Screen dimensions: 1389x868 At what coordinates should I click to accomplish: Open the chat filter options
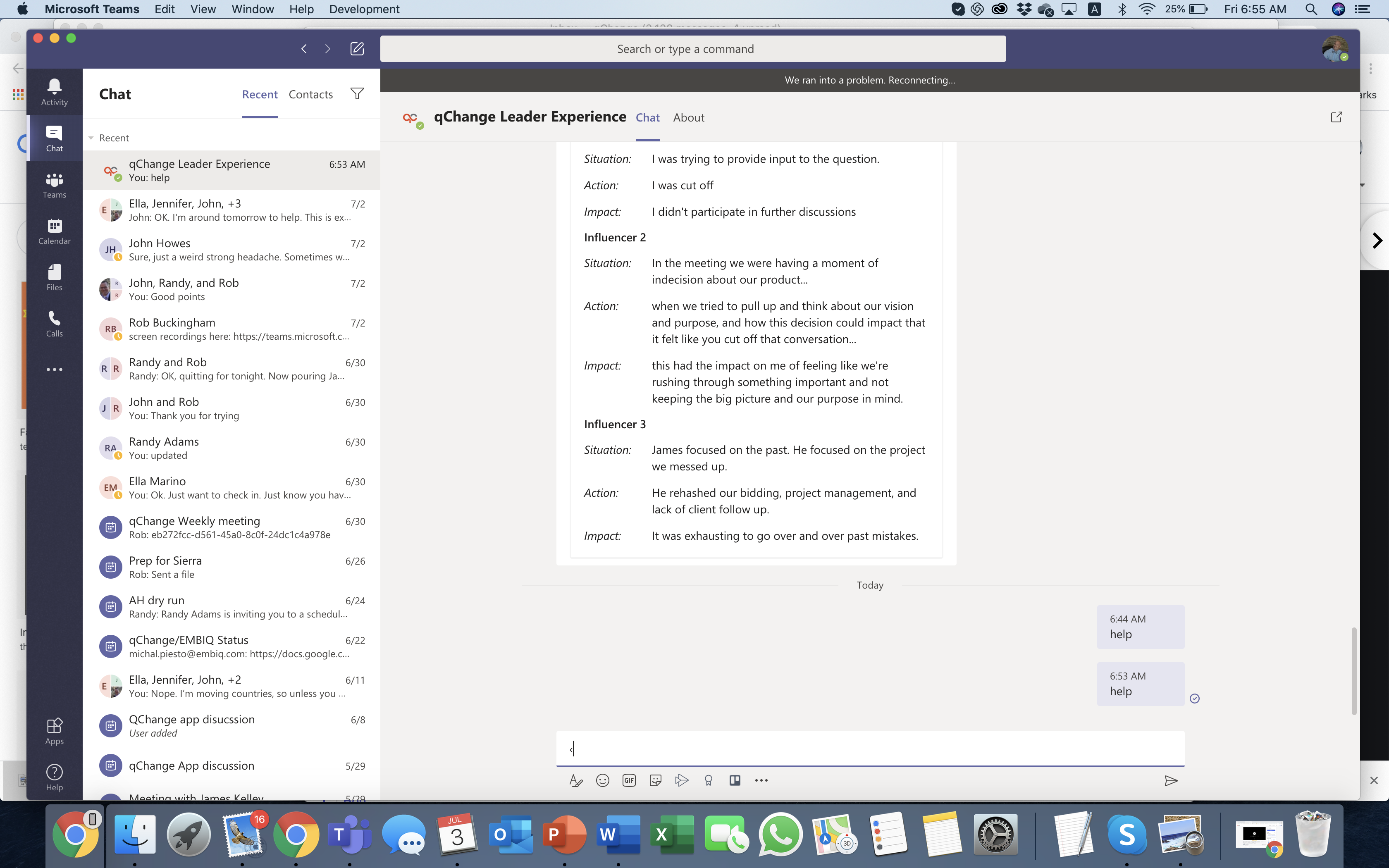(356, 93)
